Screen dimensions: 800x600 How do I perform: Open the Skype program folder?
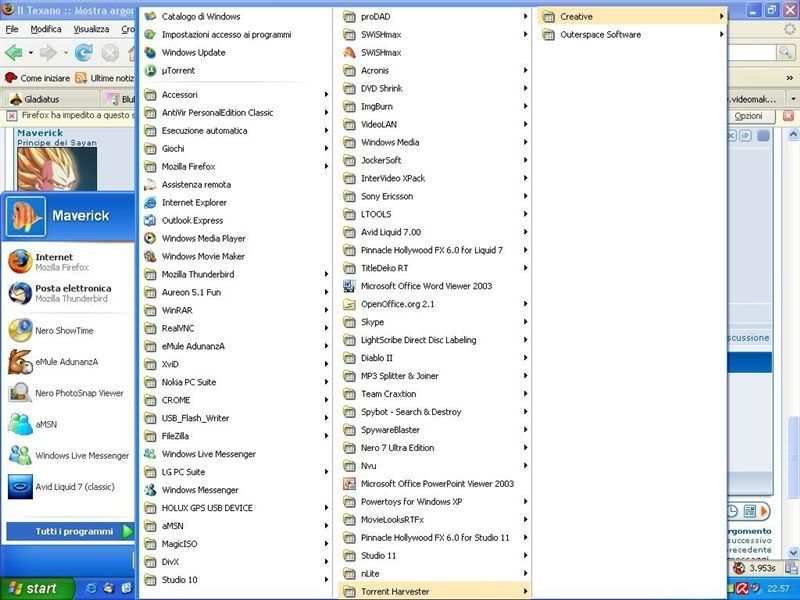coord(435,322)
